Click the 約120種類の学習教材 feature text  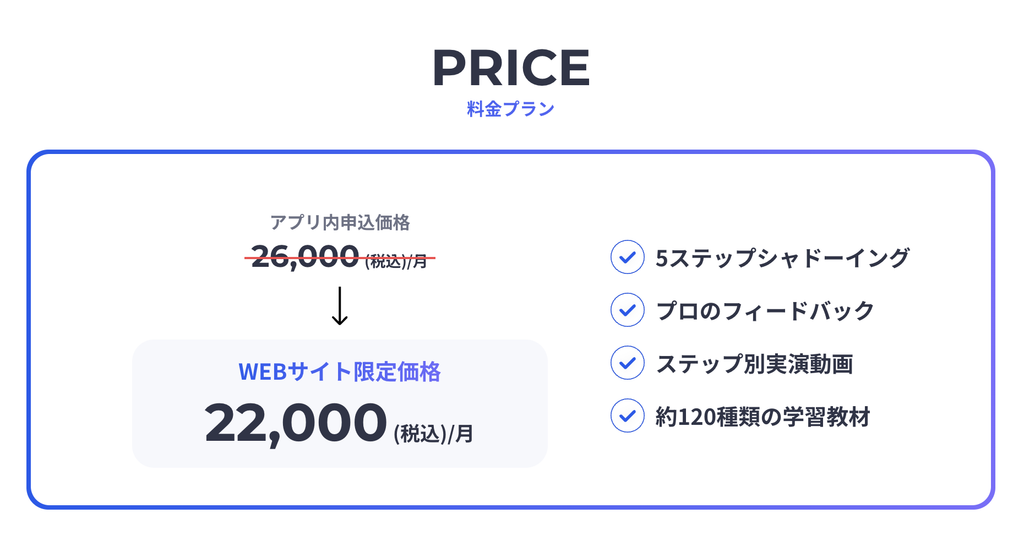pos(763,416)
